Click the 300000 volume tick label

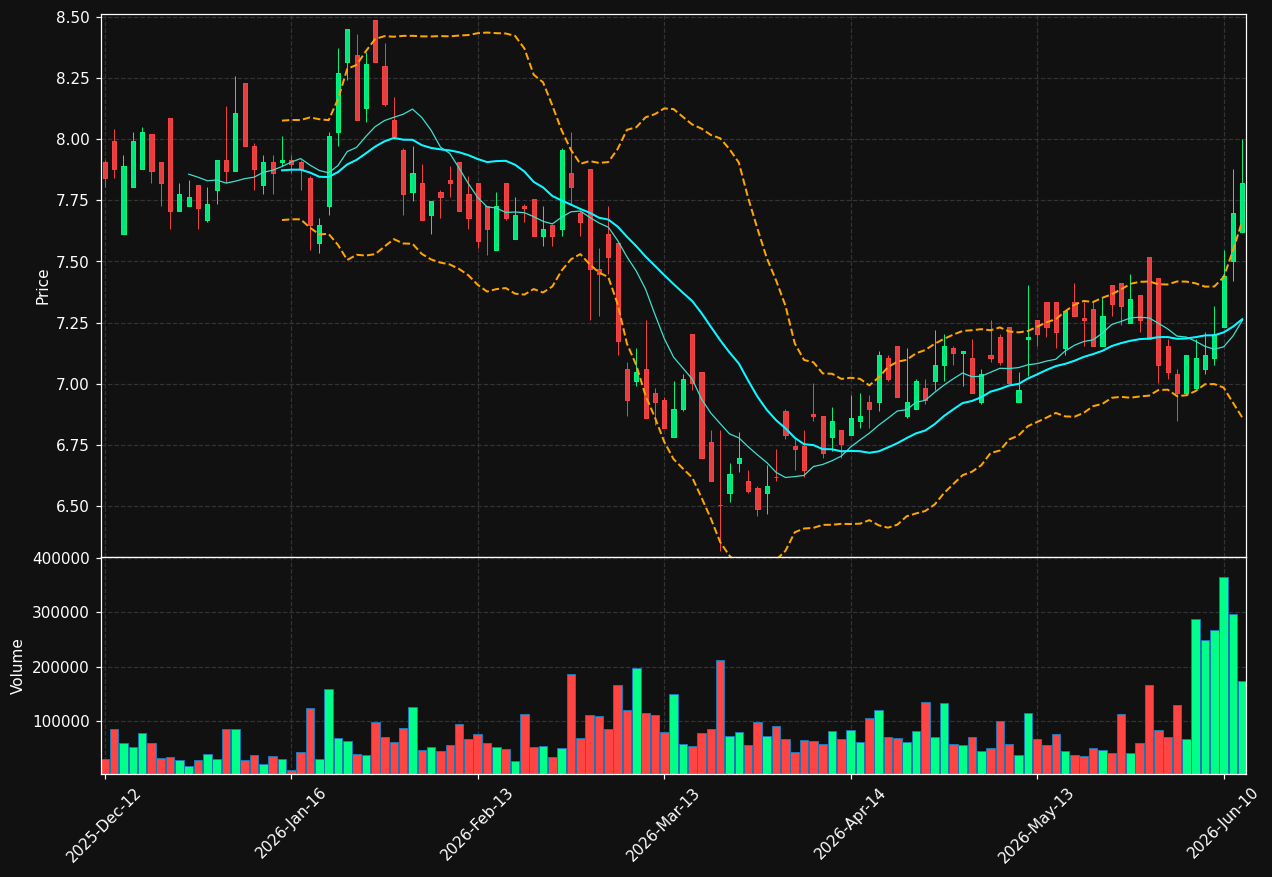[64, 613]
